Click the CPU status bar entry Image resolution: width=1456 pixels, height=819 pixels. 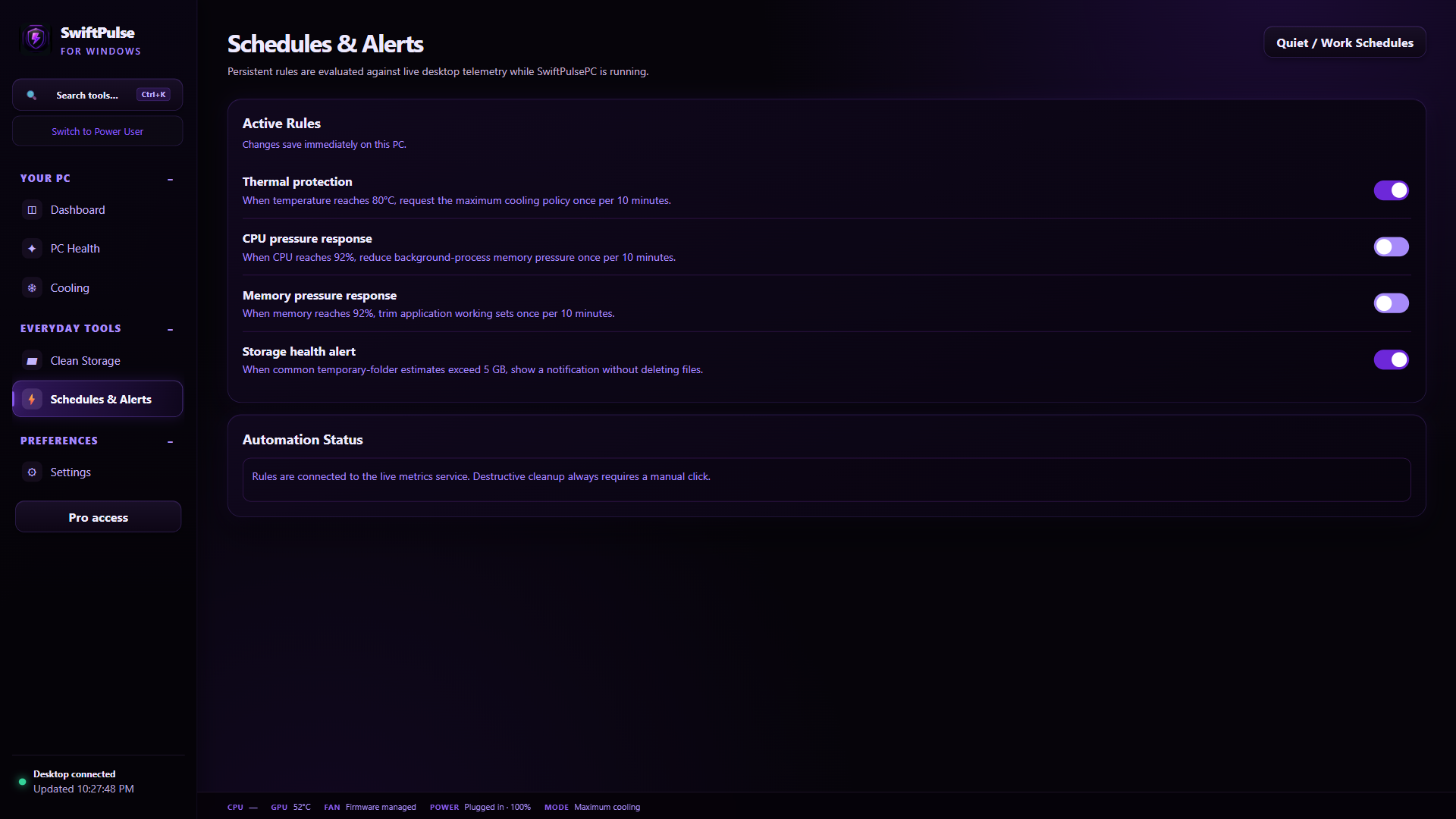tap(242, 807)
